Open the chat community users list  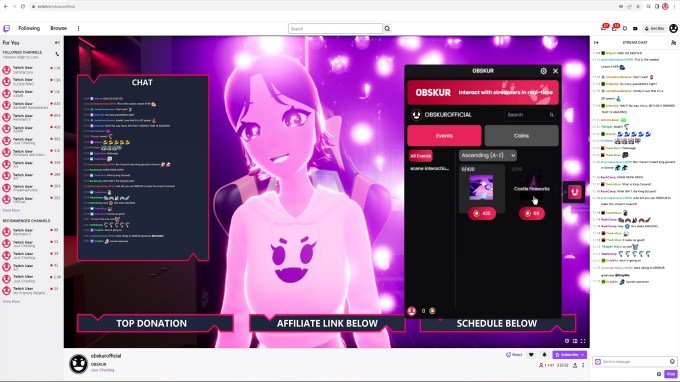coord(673,42)
